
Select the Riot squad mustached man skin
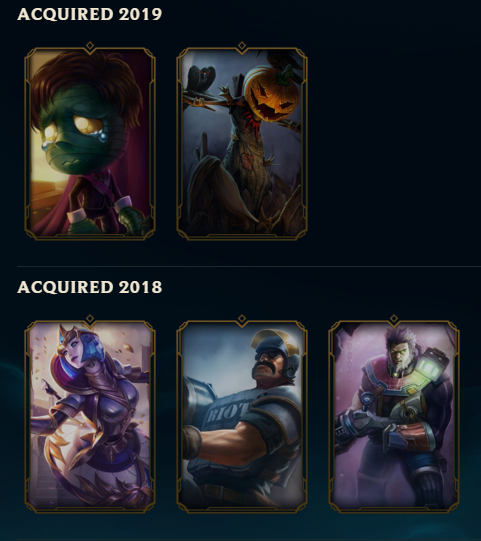pyautogui.click(x=242, y=416)
